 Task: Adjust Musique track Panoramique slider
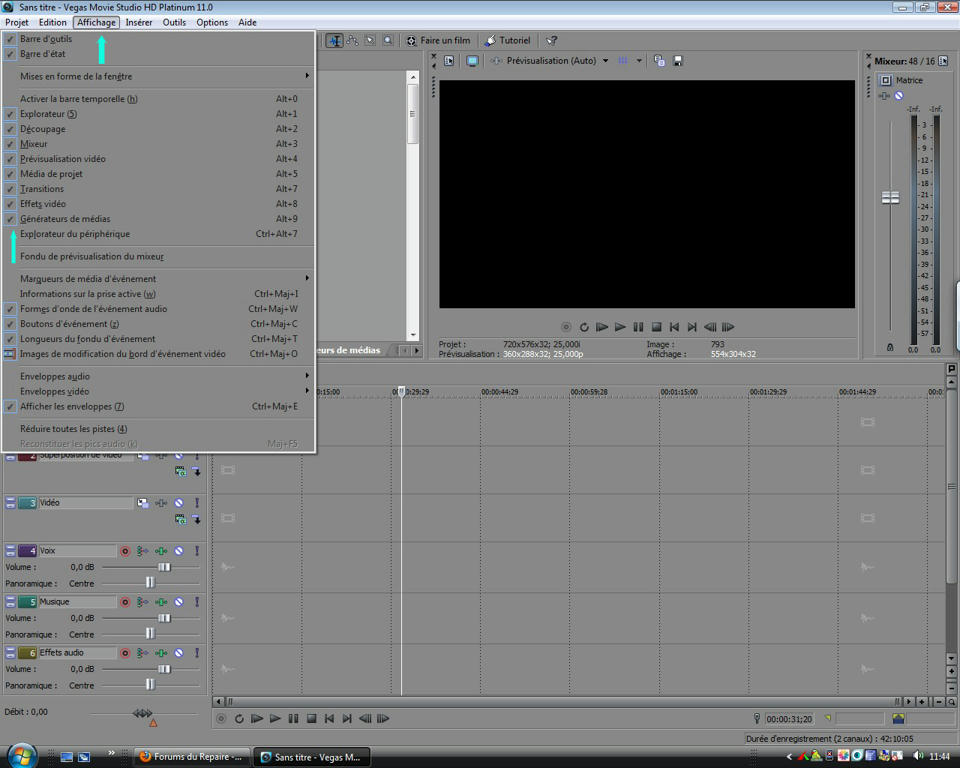(x=150, y=634)
